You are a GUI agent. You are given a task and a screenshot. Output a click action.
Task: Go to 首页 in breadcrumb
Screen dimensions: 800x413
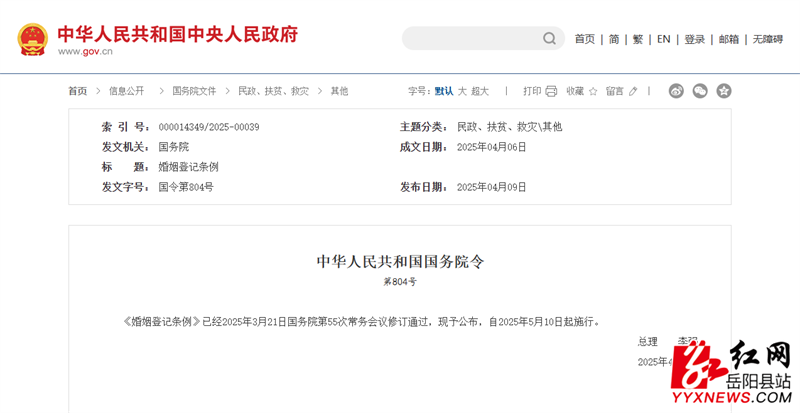pos(78,91)
